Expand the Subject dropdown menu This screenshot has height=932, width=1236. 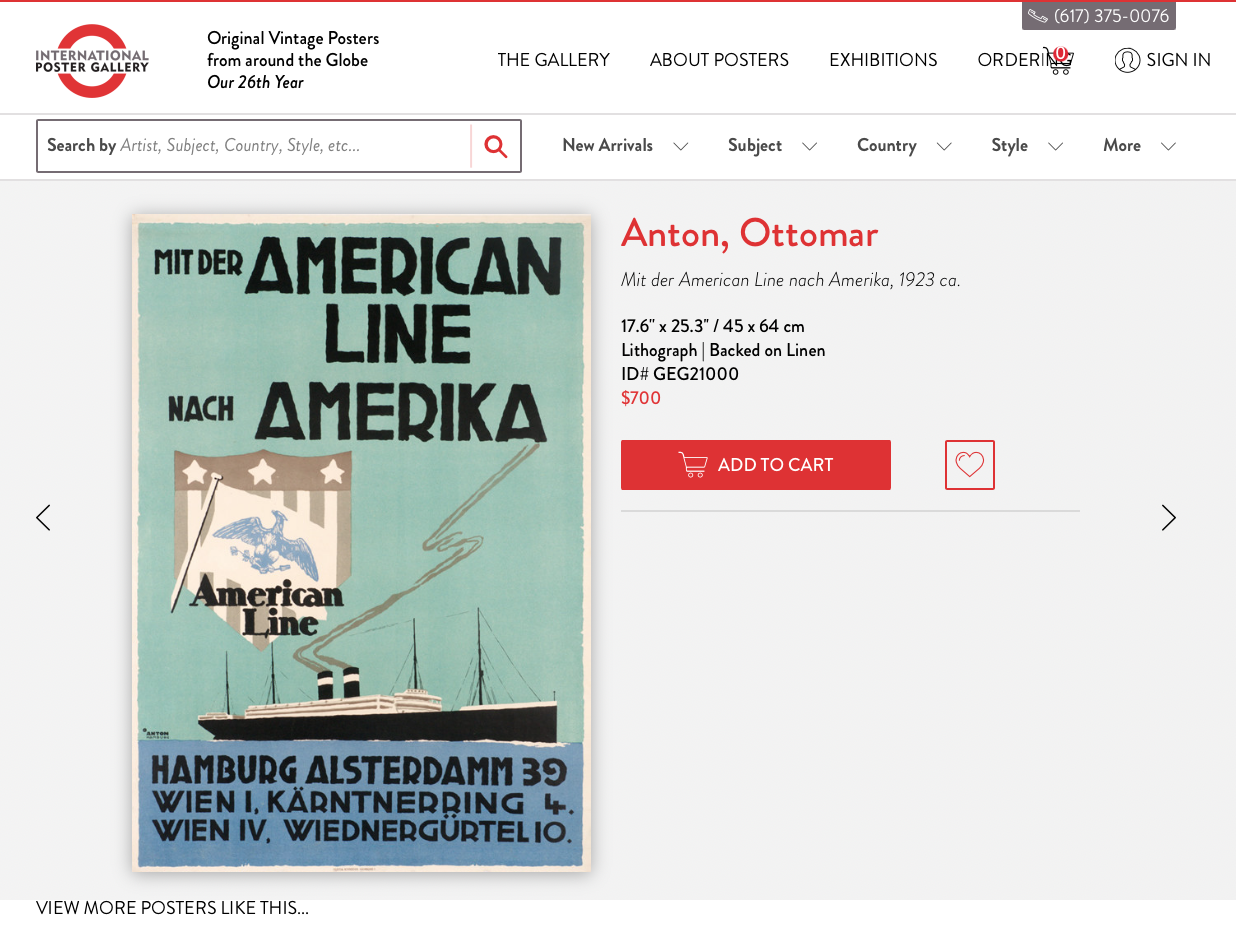pyautogui.click(x=772, y=146)
